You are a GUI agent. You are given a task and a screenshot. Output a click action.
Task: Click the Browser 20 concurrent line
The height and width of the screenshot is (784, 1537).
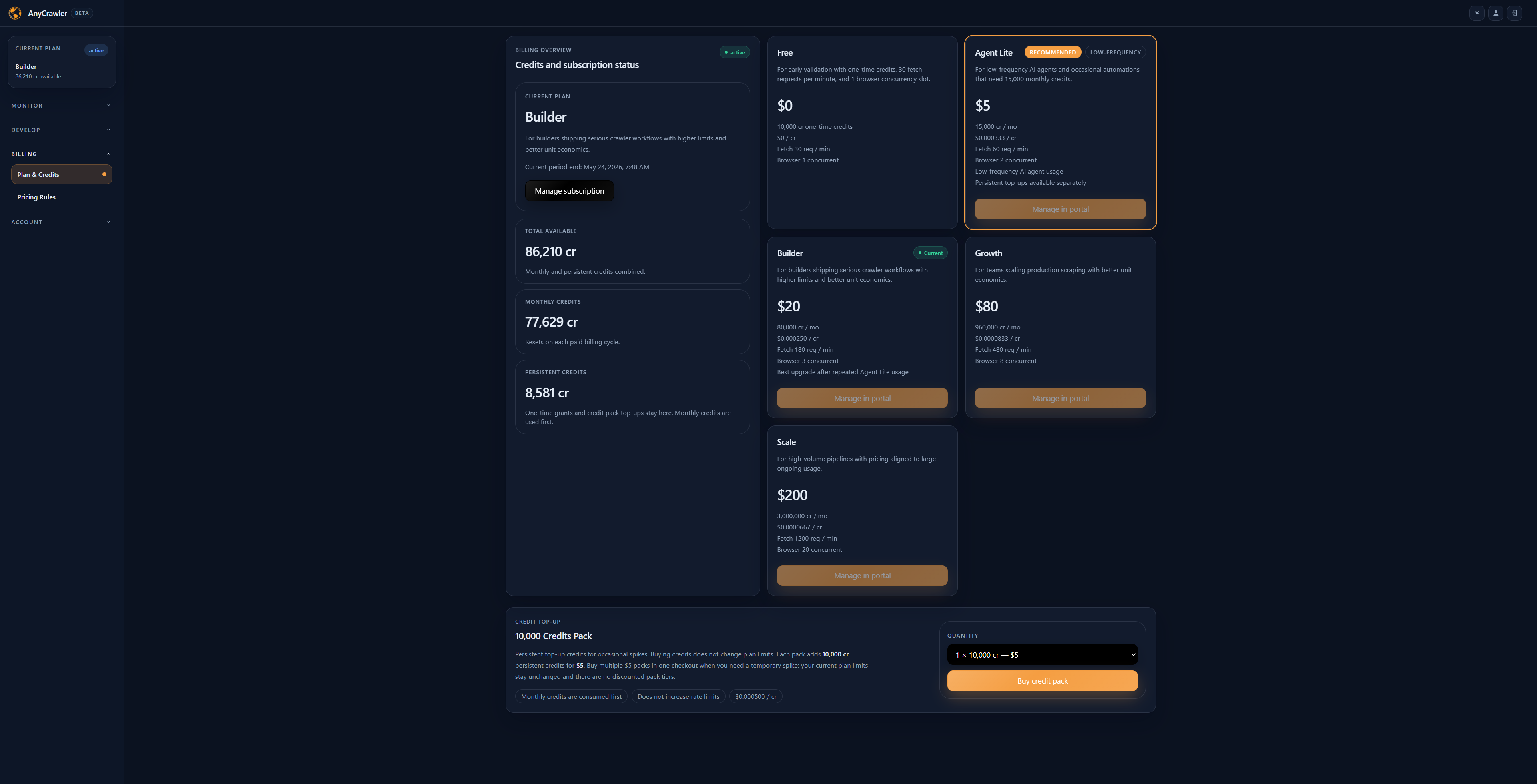coord(809,549)
